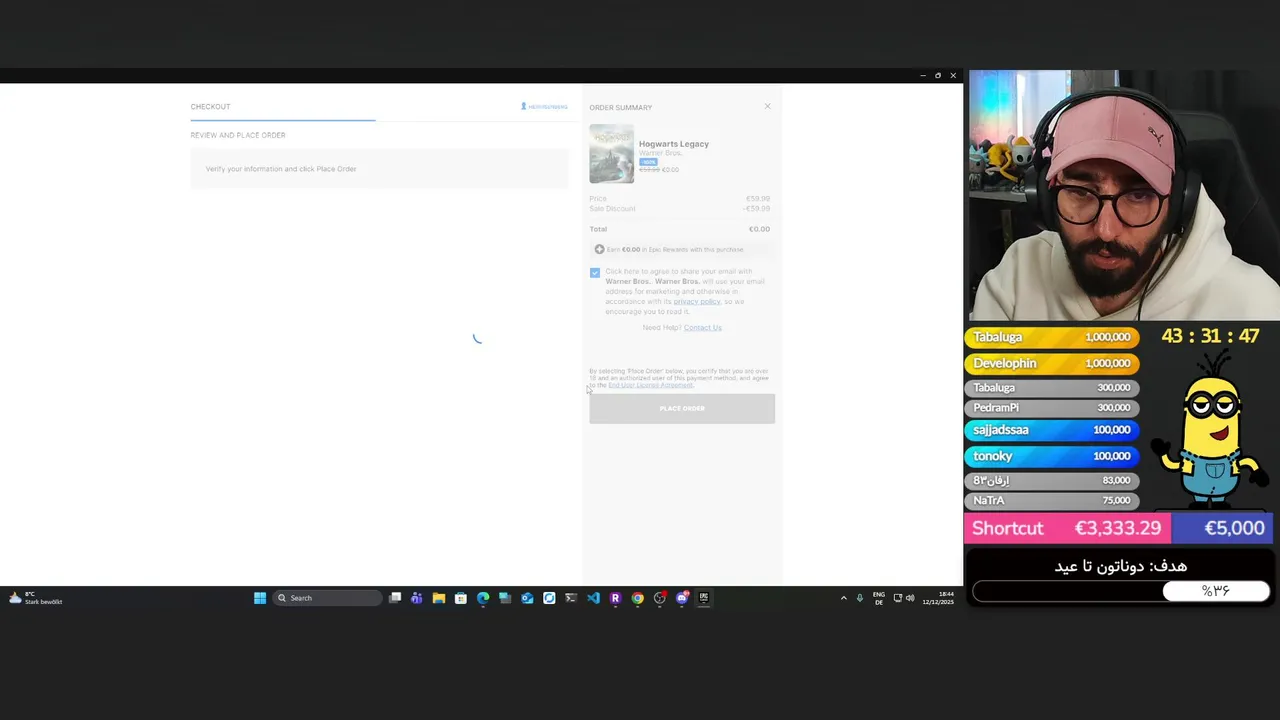Open Task View from the taskbar
The image size is (1280, 720).
pyautogui.click(x=395, y=598)
